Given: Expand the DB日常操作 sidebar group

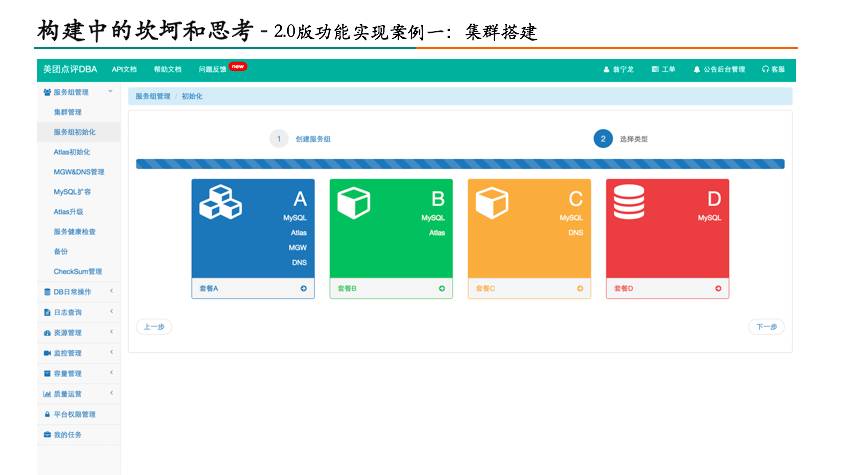Looking at the screenshot, I should 111,291.
